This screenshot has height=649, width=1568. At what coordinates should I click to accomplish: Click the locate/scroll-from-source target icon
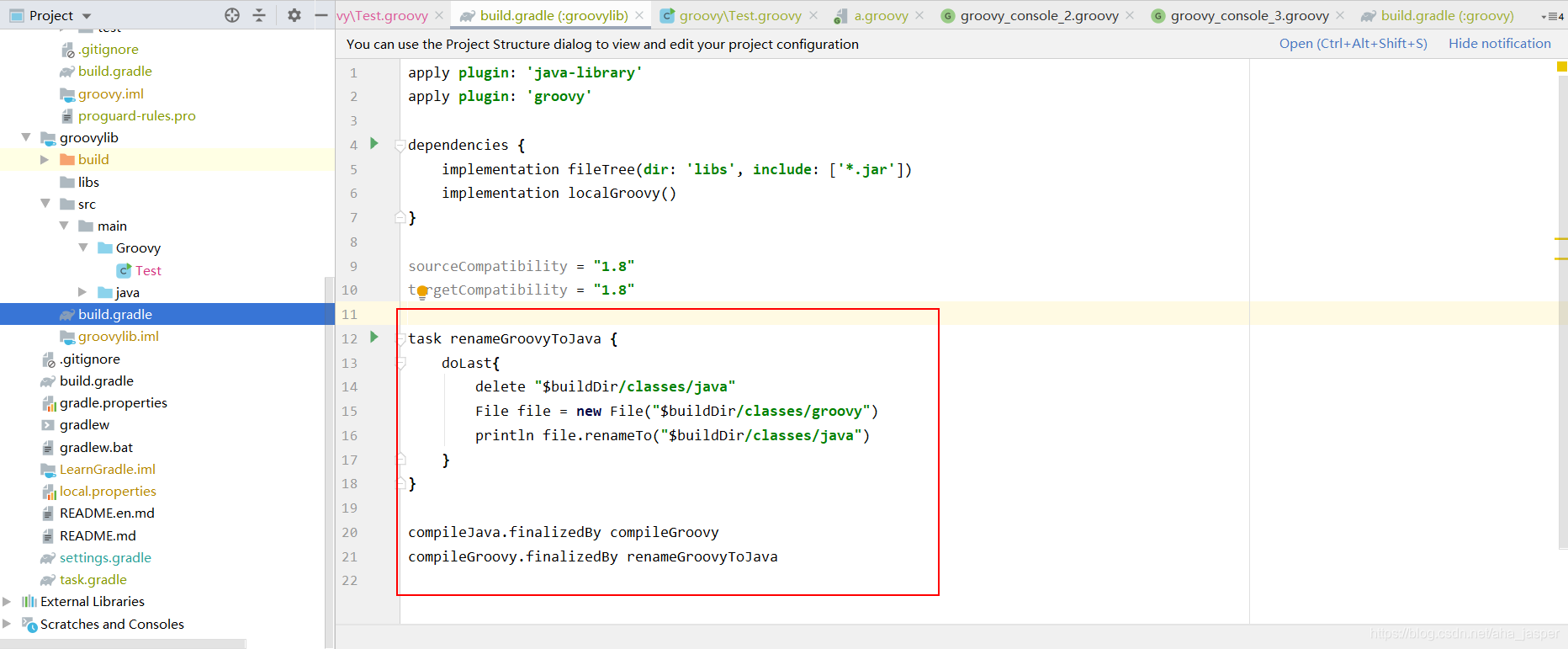232,15
